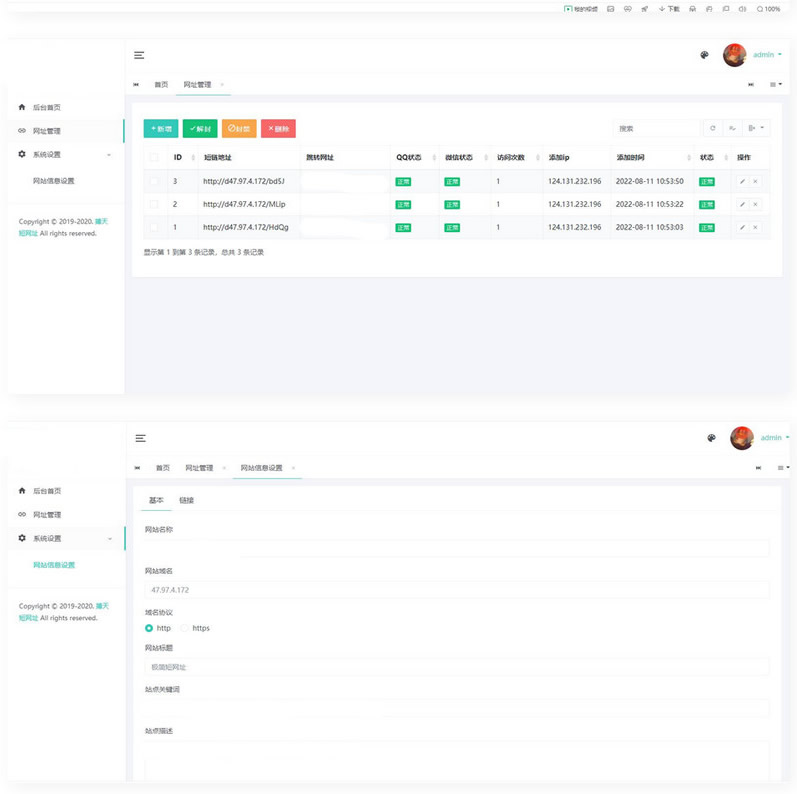Tick the select-all checkbox in table header
The width and height of the screenshot is (797, 794).
(154, 157)
